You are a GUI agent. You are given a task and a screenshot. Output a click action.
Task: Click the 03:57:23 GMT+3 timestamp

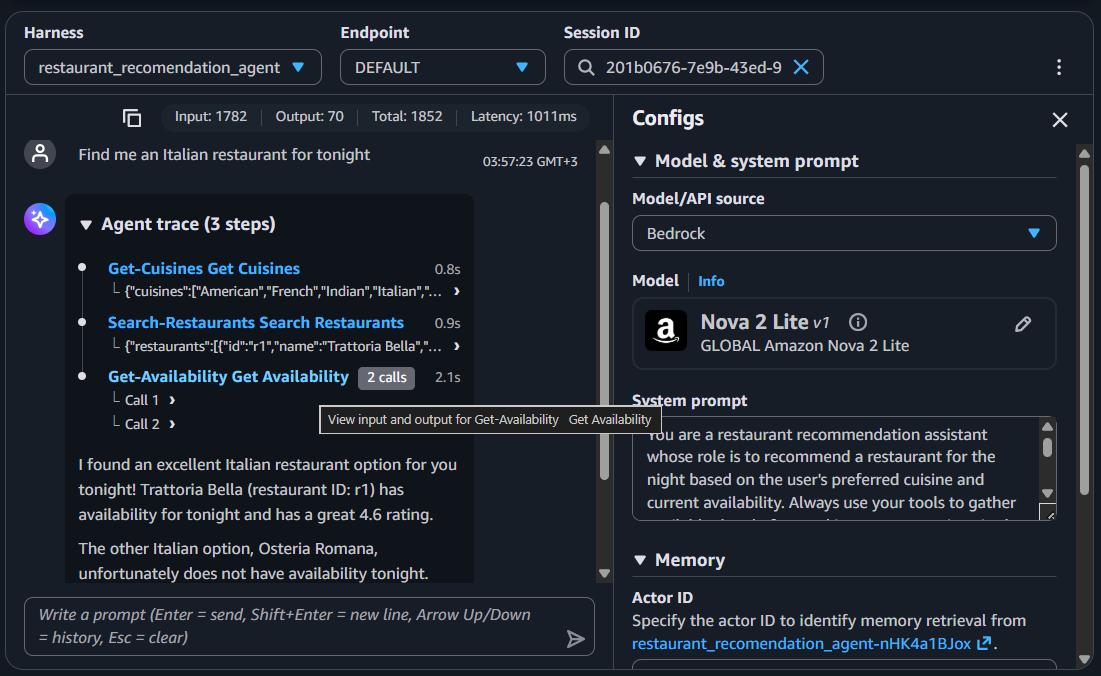pyautogui.click(x=530, y=161)
